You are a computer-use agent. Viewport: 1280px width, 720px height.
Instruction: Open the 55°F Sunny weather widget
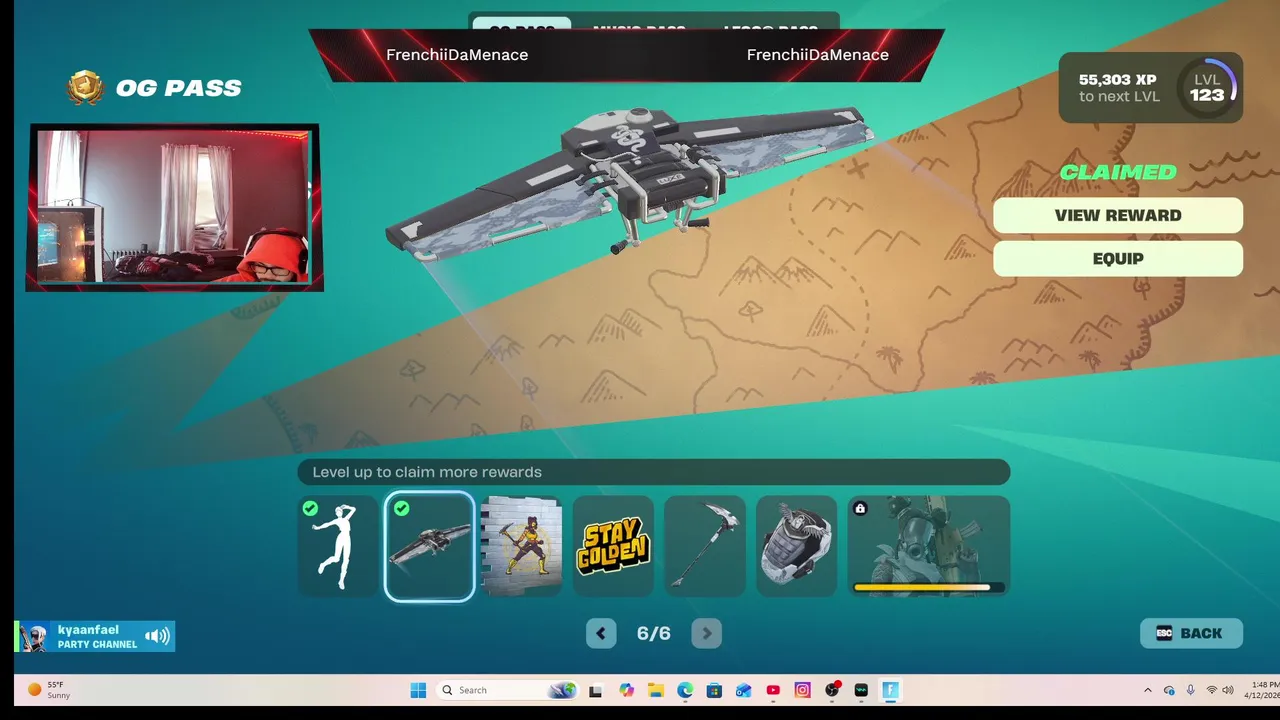49,690
